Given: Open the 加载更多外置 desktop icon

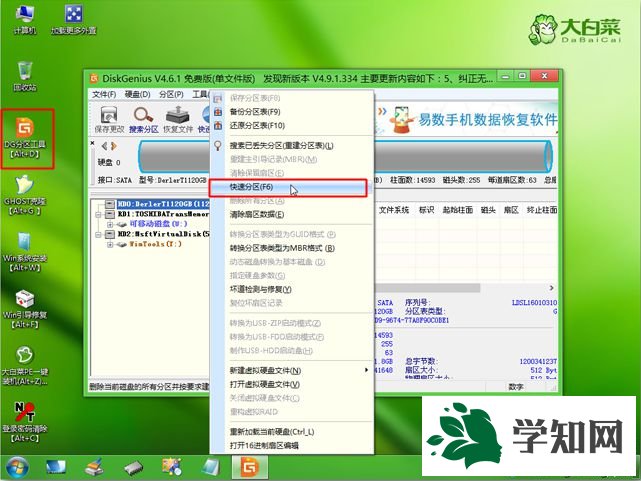Looking at the screenshot, I should [74, 19].
